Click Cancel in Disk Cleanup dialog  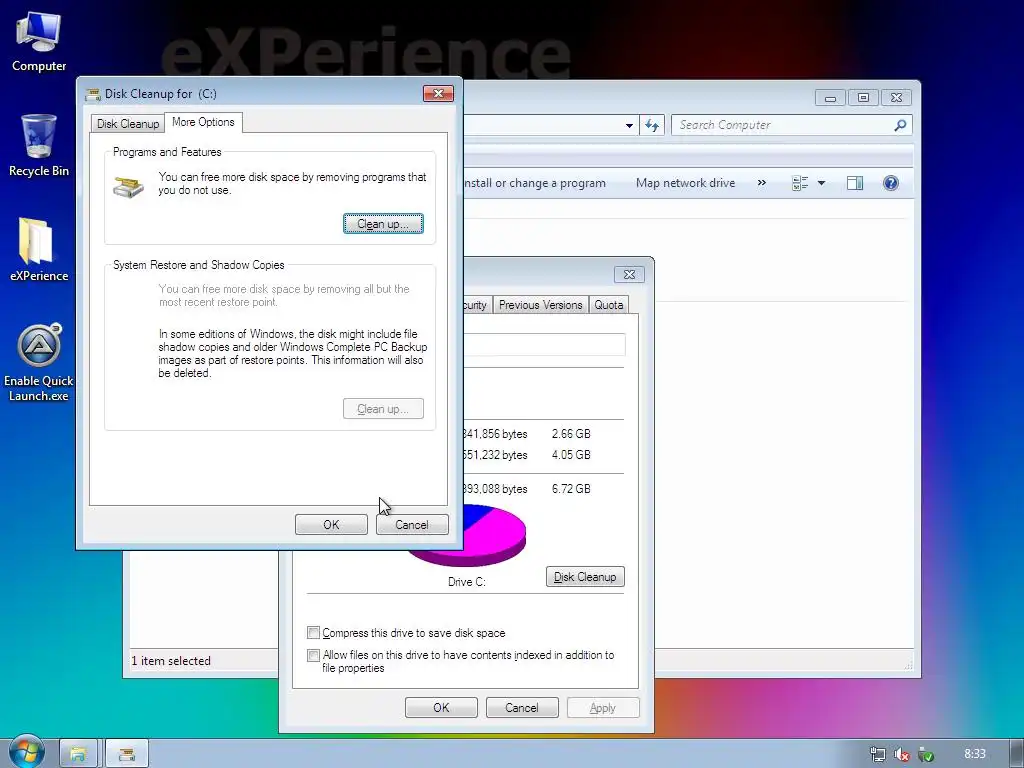tap(412, 524)
